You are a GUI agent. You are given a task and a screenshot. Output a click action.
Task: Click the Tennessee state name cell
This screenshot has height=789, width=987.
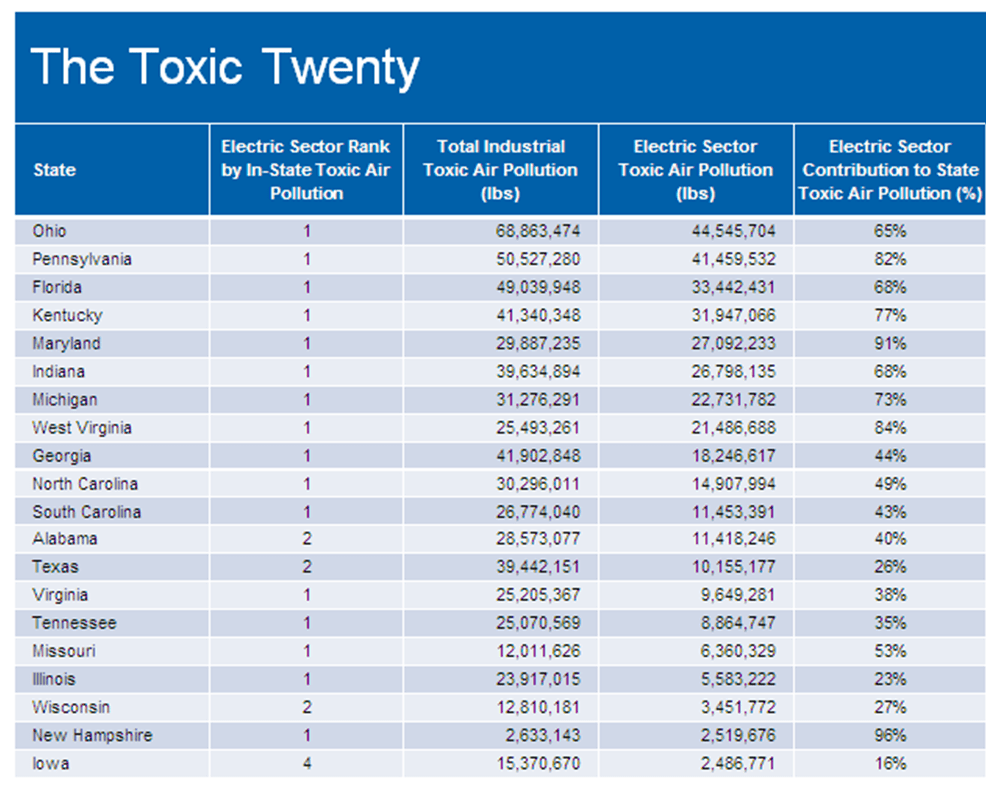tap(60, 623)
